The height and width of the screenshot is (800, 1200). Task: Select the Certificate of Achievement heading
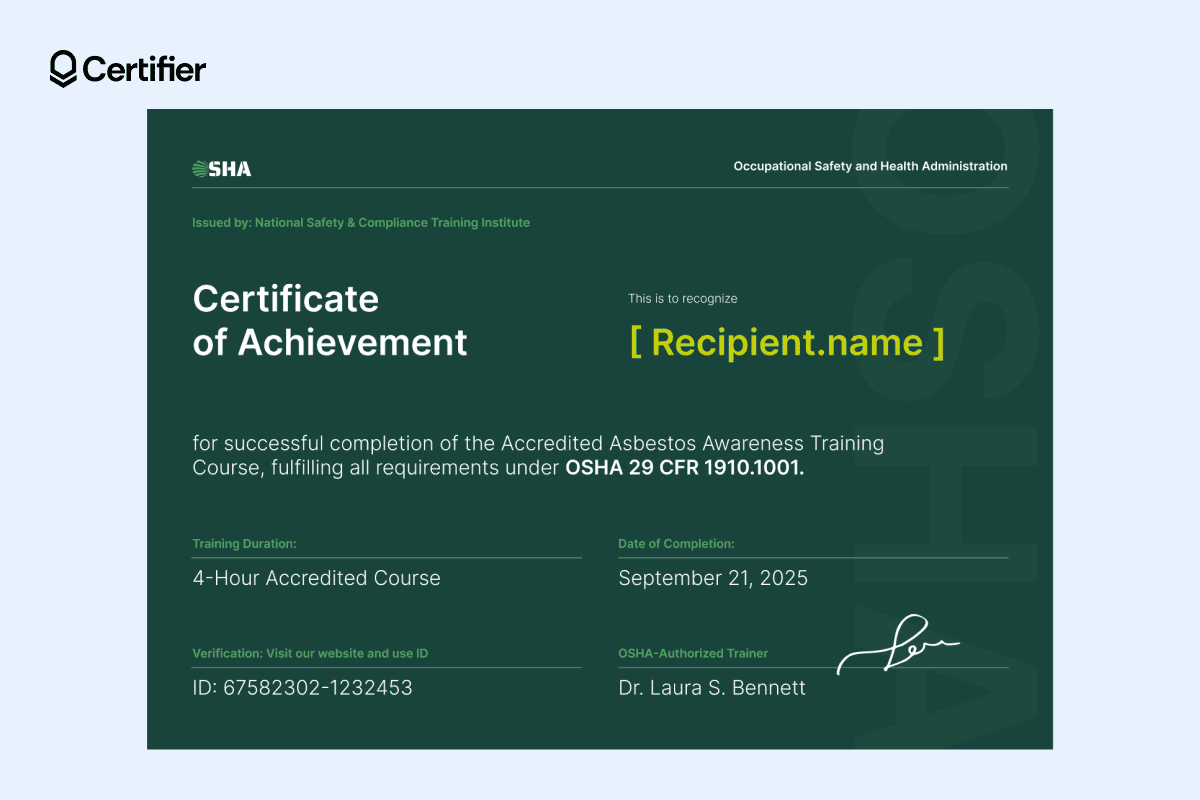click(x=330, y=320)
